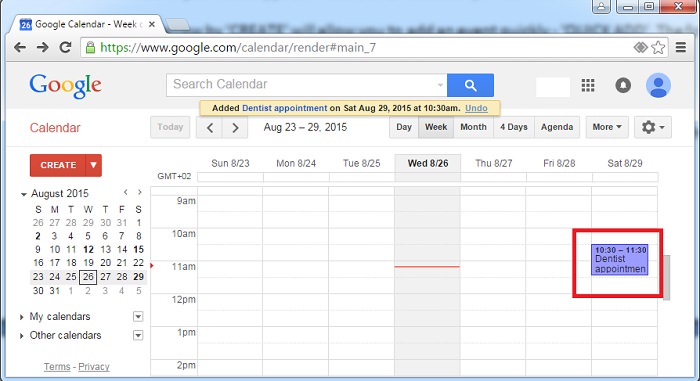Open notifications bell icon
This screenshot has height=381, width=700.
pyautogui.click(x=623, y=85)
